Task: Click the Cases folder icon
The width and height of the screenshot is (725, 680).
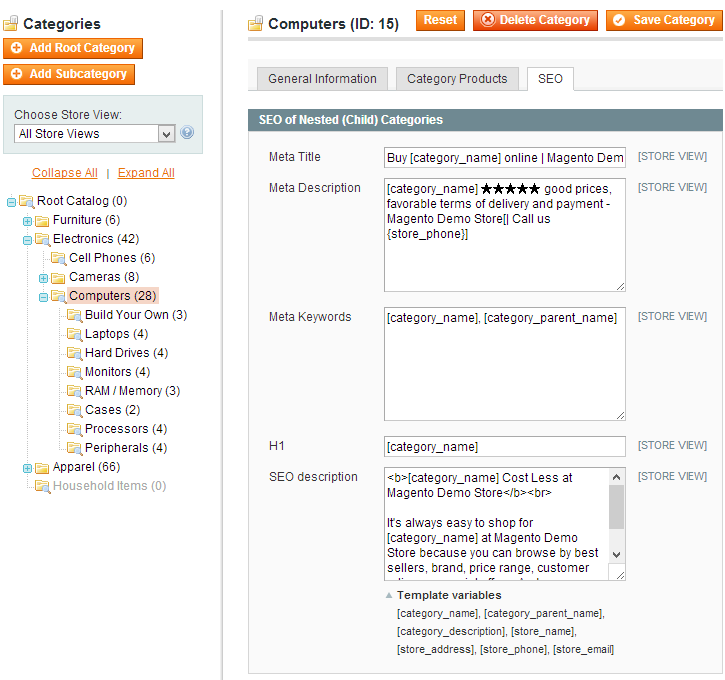Action: point(74,410)
